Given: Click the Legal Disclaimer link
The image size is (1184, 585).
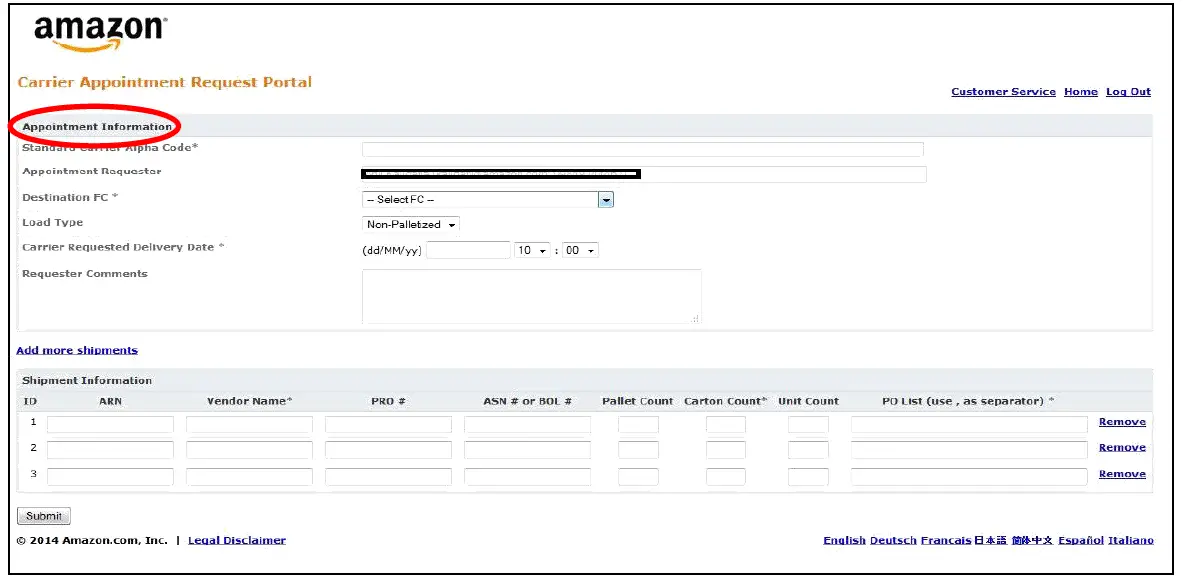Looking at the screenshot, I should pyautogui.click(x=236, y=540).
